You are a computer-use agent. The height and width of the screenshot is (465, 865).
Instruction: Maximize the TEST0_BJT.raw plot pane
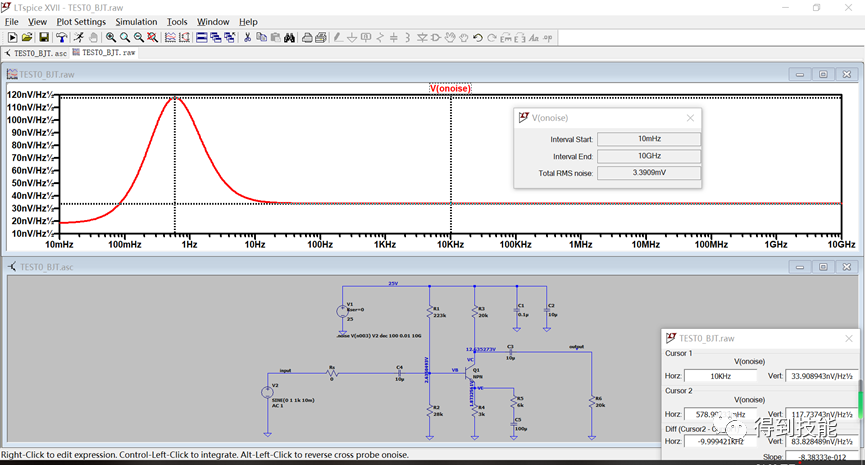[823, 74]
